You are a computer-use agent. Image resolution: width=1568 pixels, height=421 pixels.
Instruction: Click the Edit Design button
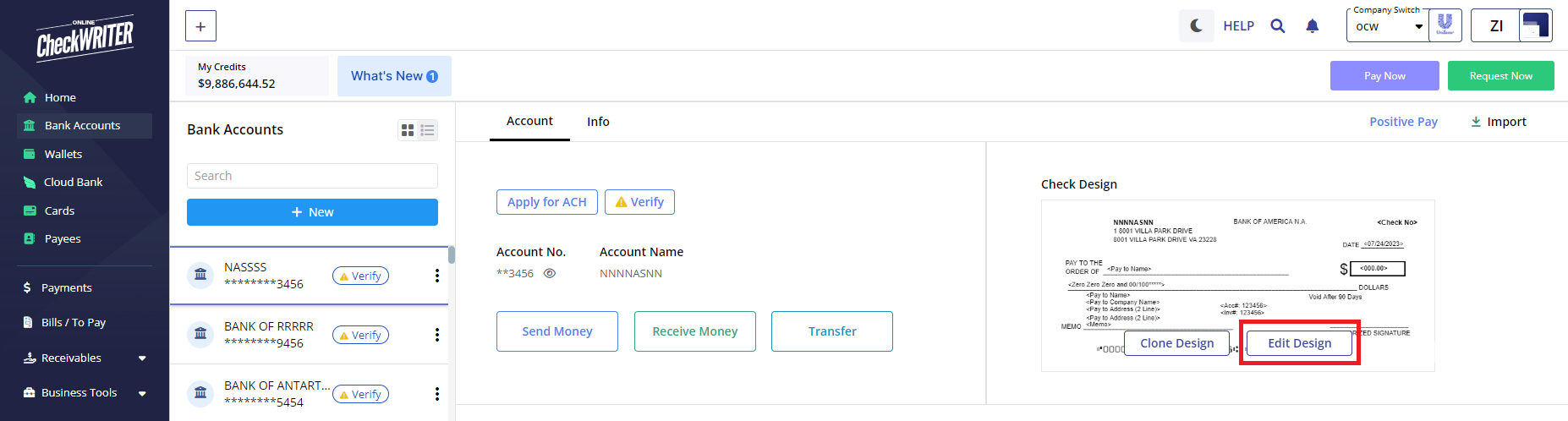click(1299, 343)
